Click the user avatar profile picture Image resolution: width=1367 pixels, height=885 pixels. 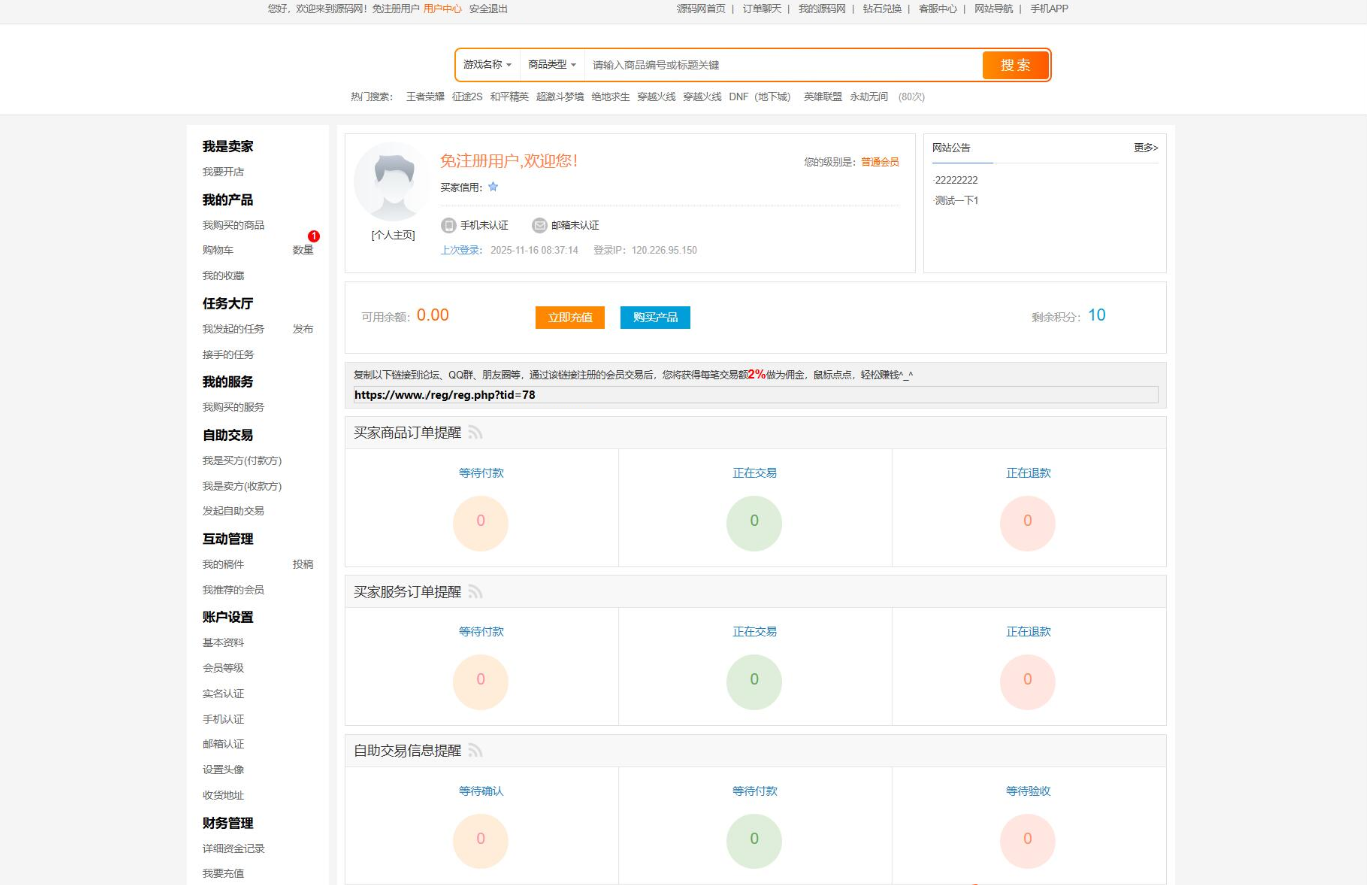coord(392,182)
